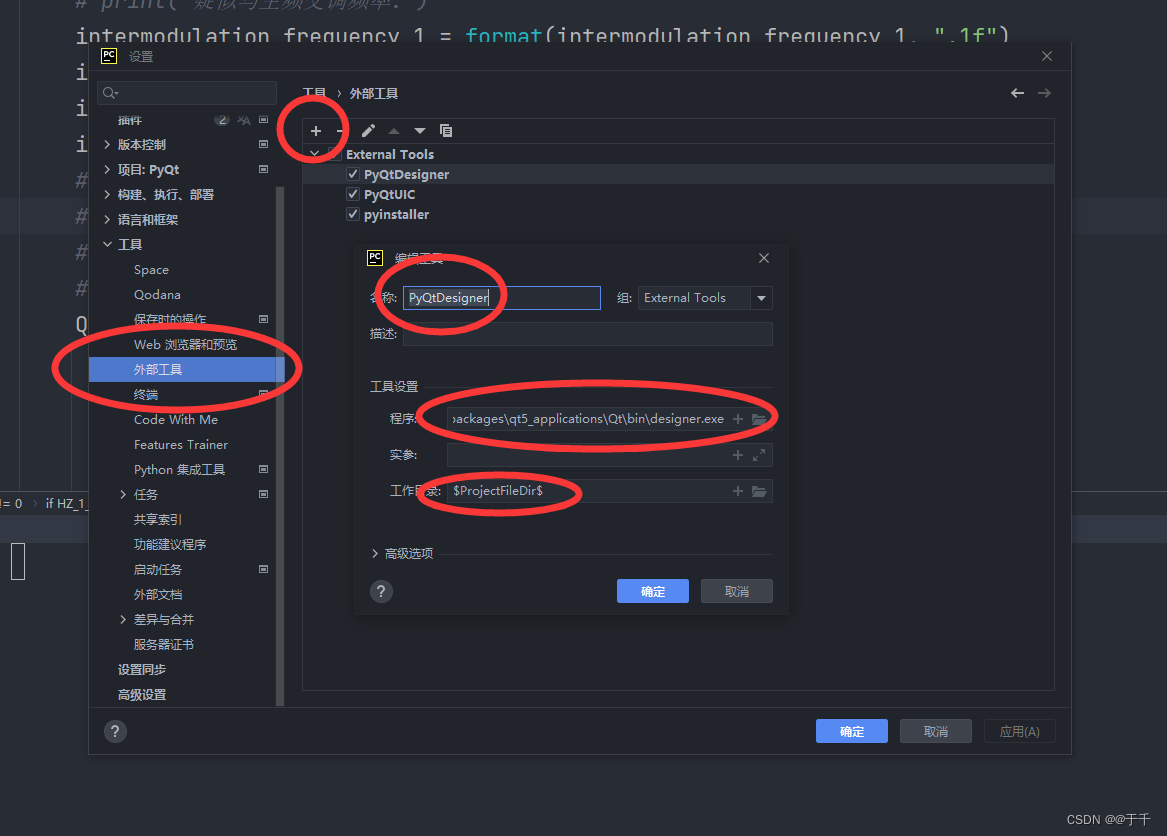Collapse the External Tools group chevron
The image size is (1167, 836).
point(314,153)
